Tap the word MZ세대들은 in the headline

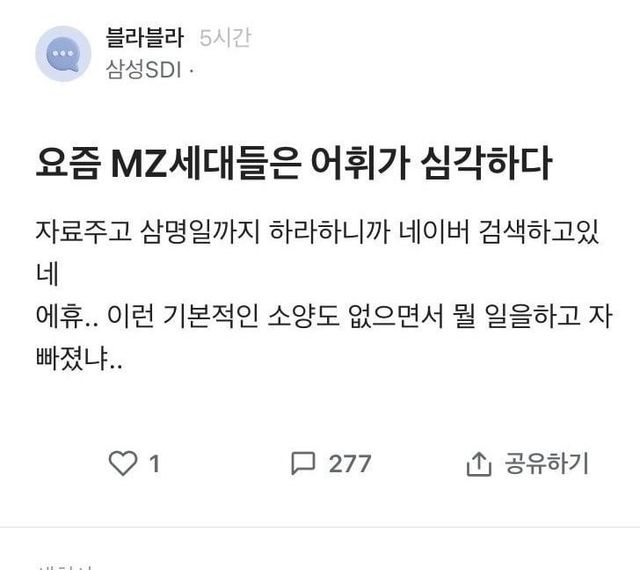point(207,163)
